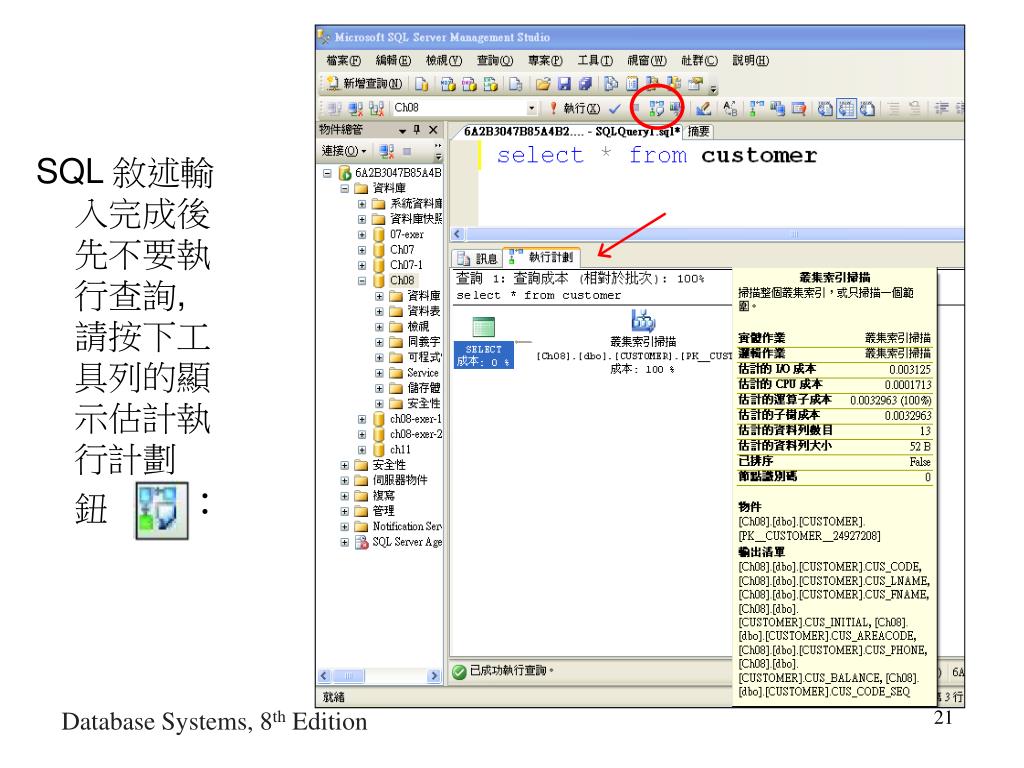
Task: Switch output to Results to Grid
Action: [846, 108]
